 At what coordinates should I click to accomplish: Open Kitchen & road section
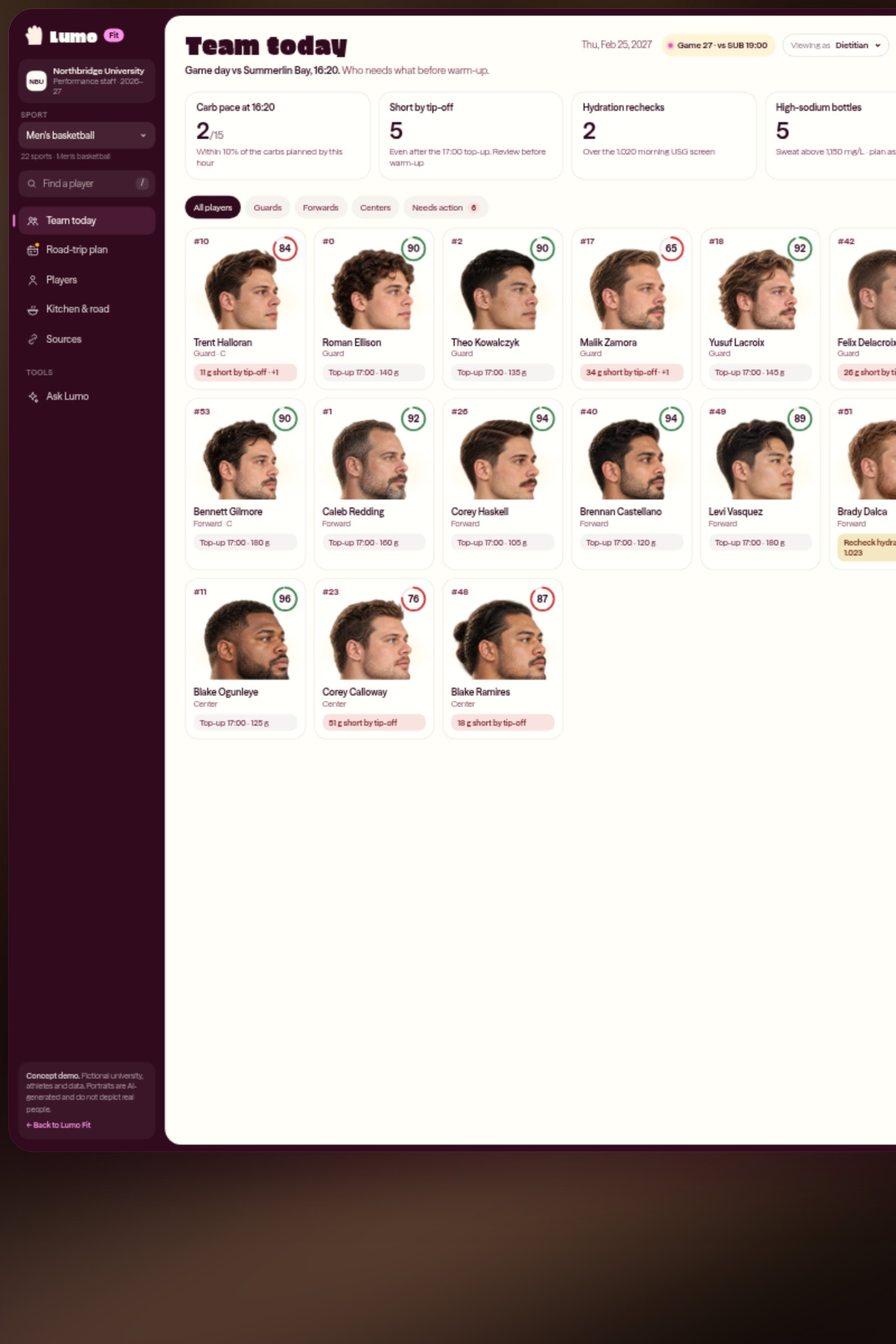pyautogui.click(x=86, y=309)
